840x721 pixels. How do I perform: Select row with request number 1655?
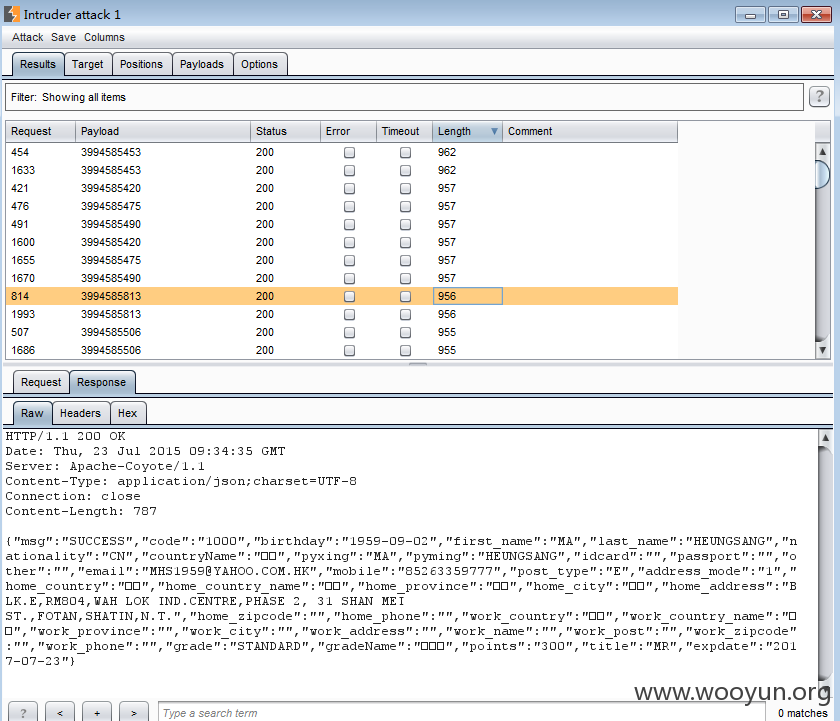click(x=342, y=260)
